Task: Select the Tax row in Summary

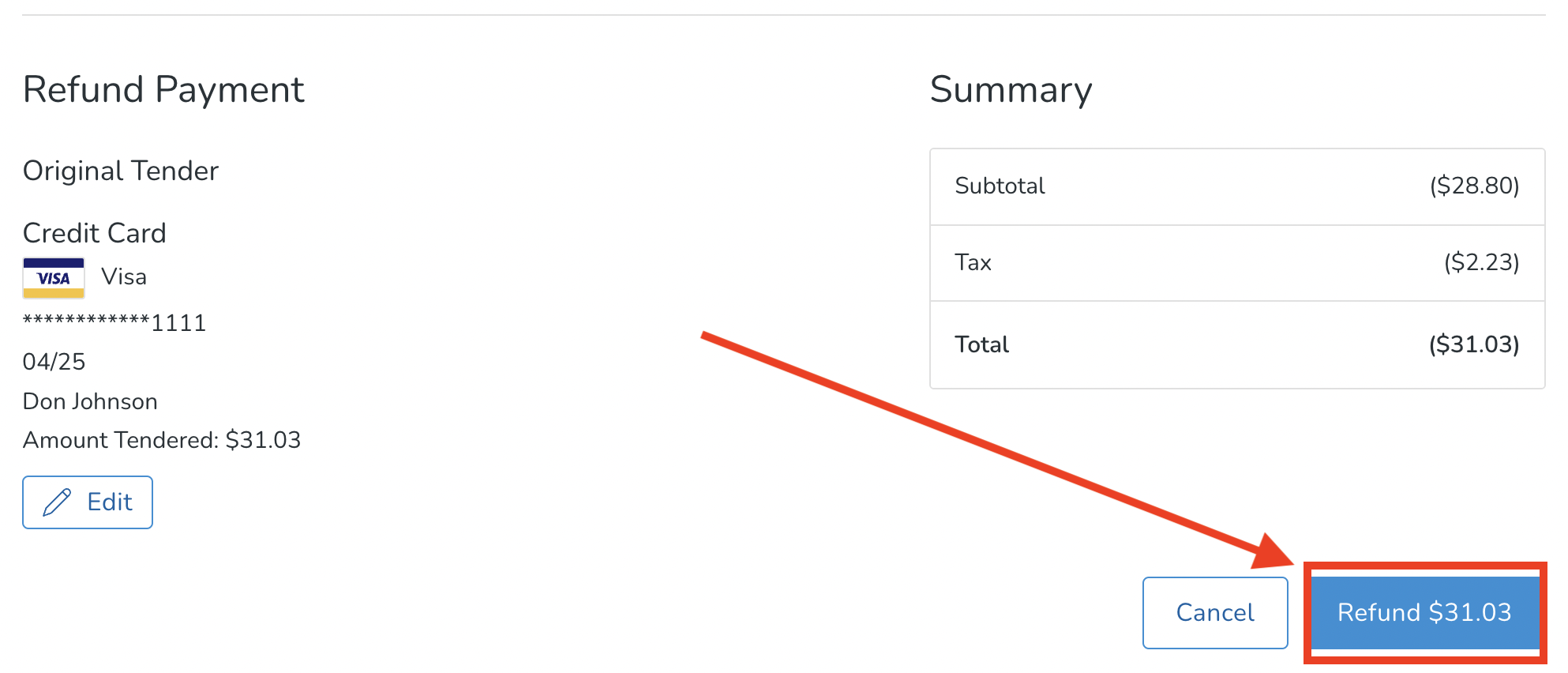Action: [1237, 263]
